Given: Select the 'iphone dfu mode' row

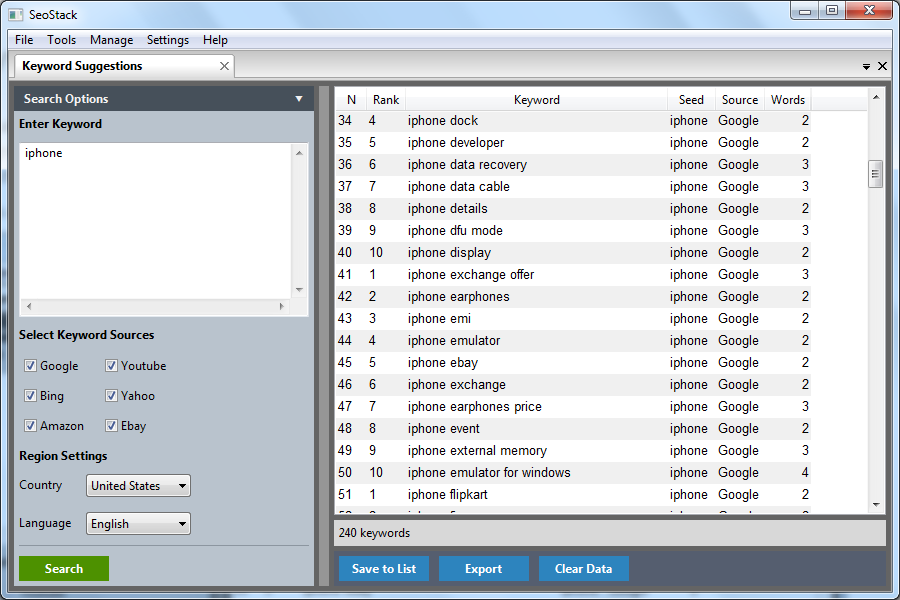Looking at the screenshot, I should (x=573, y=231).
